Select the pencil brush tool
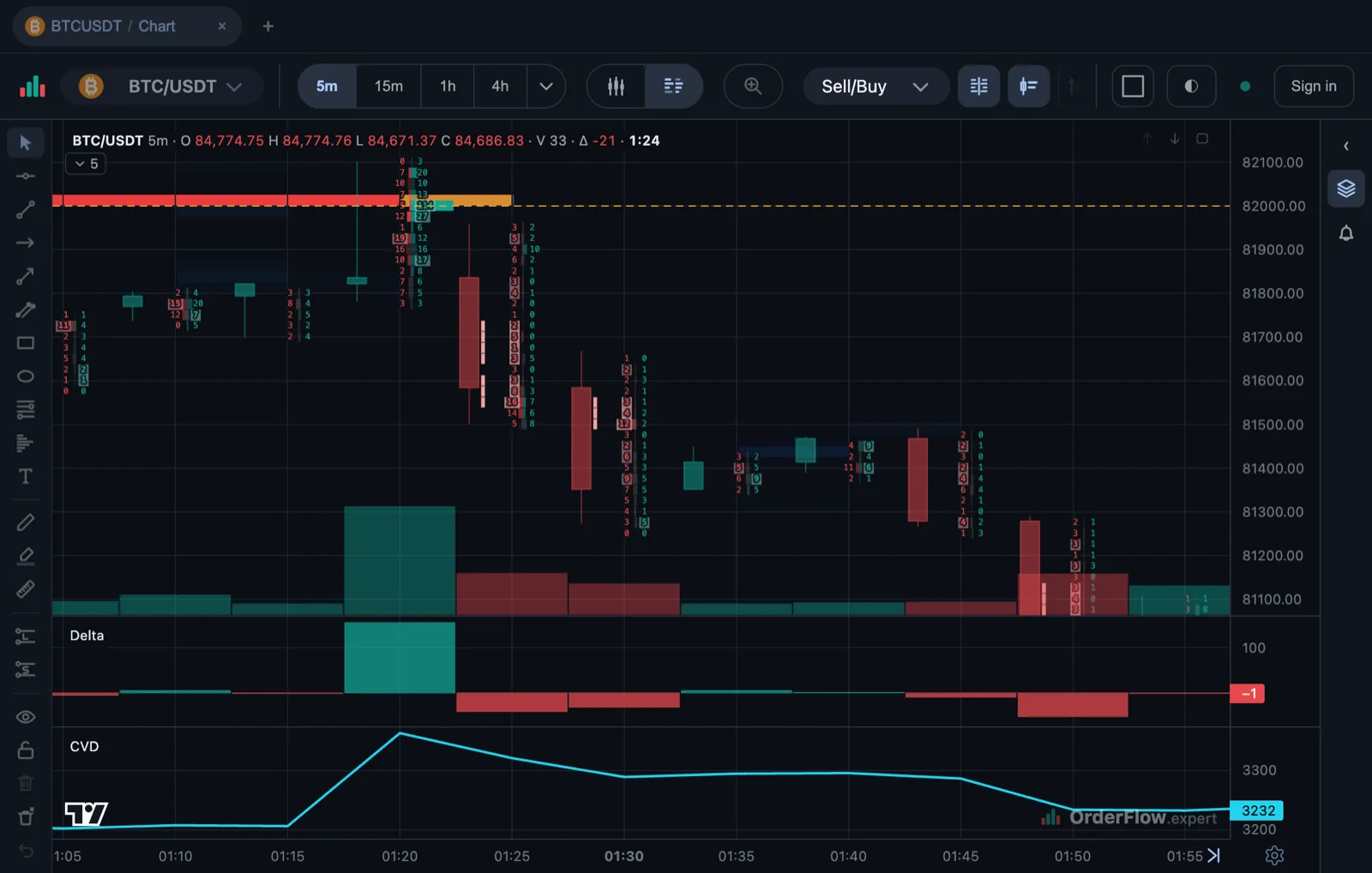1372x873 pixels. tap(26, 522)
